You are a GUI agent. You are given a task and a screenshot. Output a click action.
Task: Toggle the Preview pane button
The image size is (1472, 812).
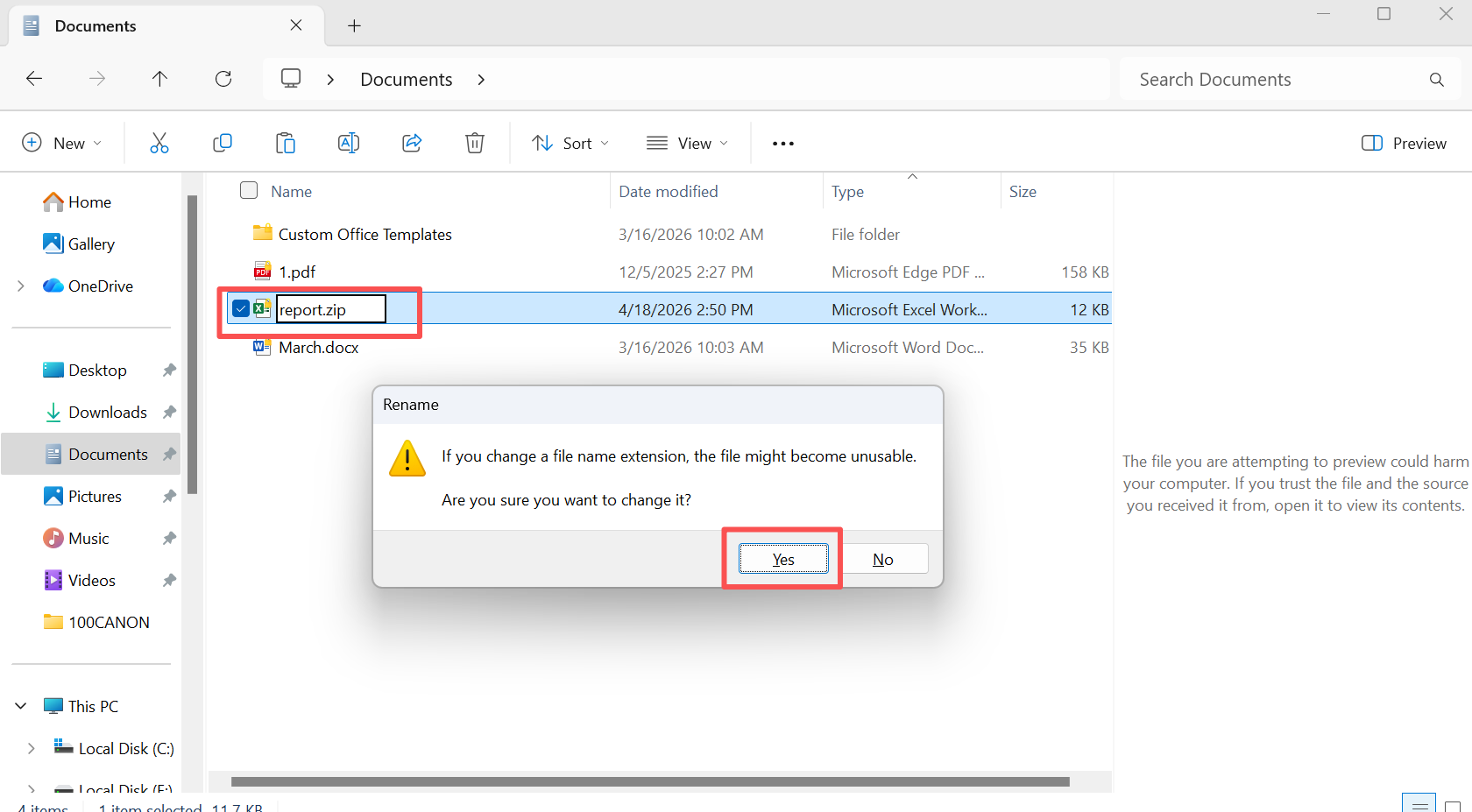coord(1404,143)
